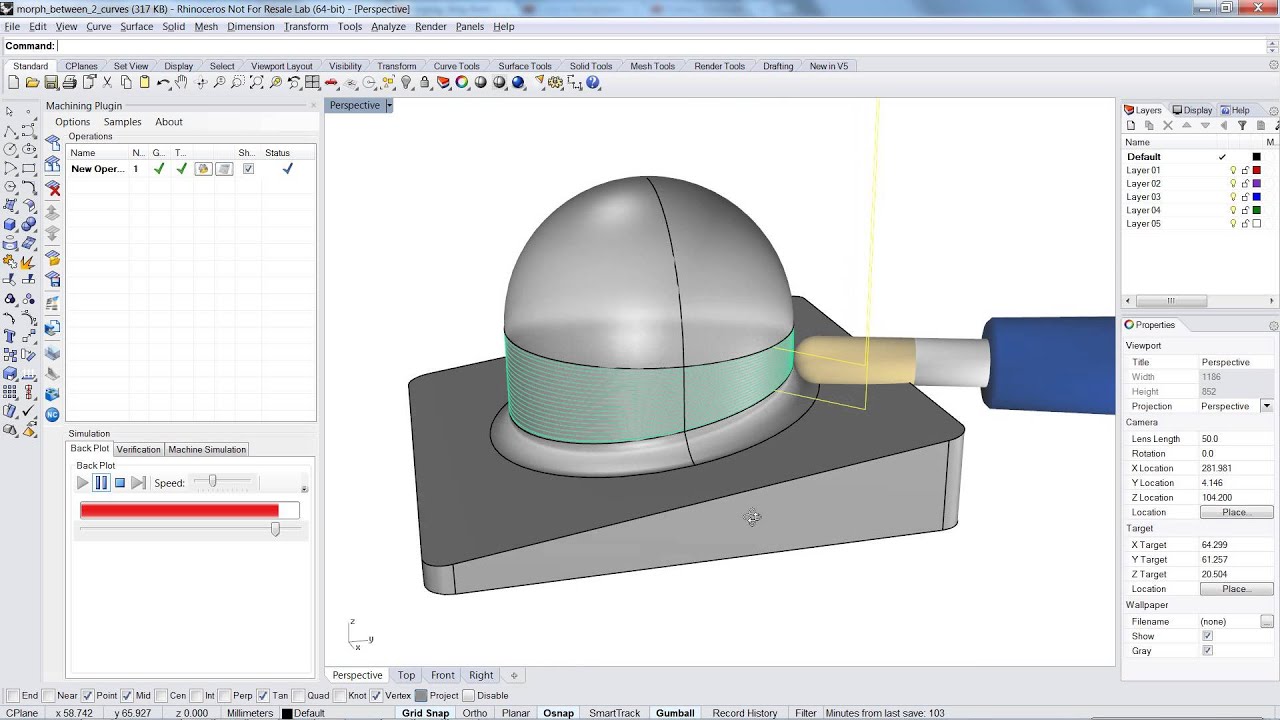Click the Open file folder icon
Viewport: 1280px width, 720px height.
pyautogui.click(x=32, y=83)
